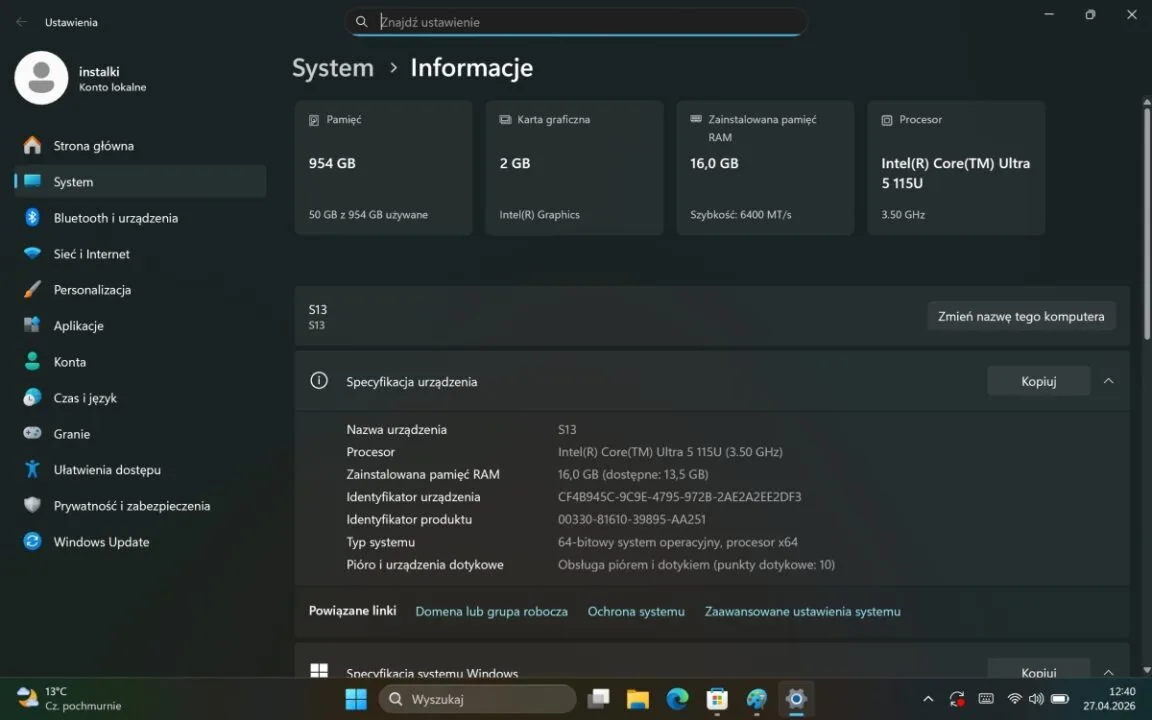Open Zaawansowane ustawienia systemu link

point(802,611)
